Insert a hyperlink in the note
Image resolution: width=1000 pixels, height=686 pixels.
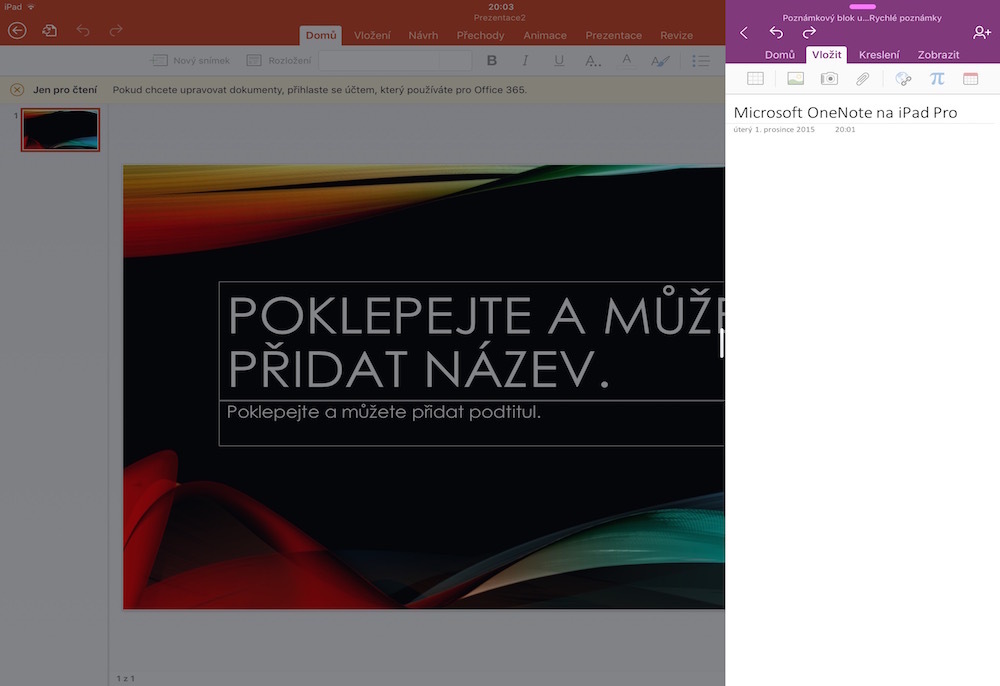[x=904, y=78]
